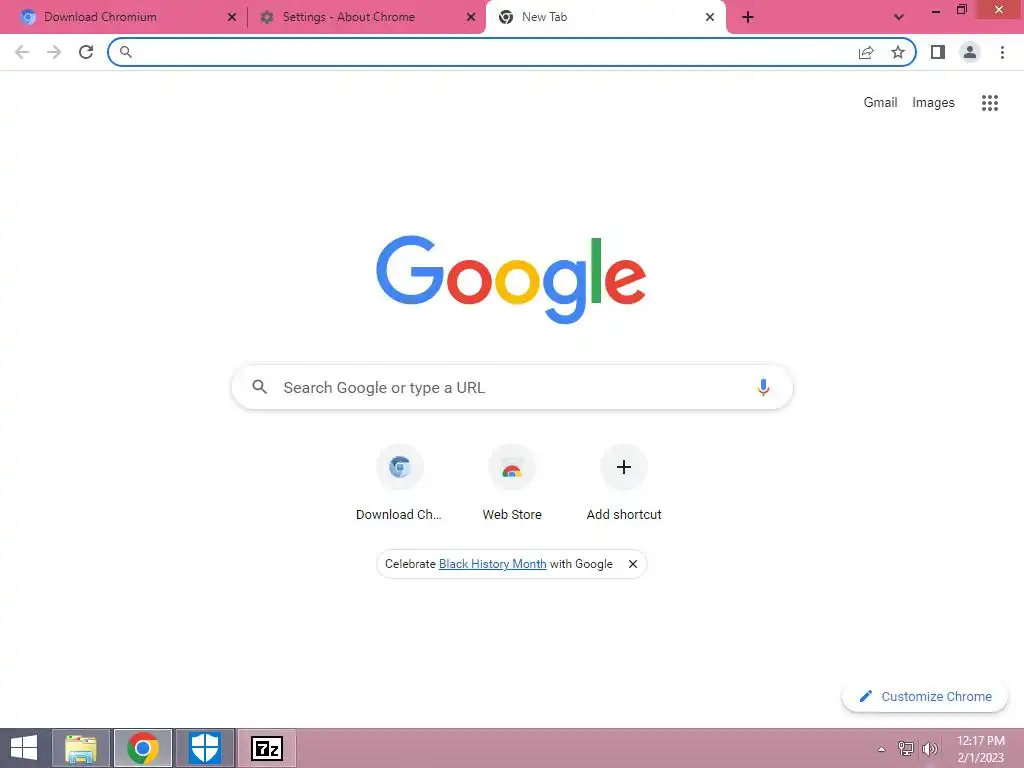Show hidden system tray icons
Screen dimensions: 1024x768
pyautogui.click(x=881, y=749)
